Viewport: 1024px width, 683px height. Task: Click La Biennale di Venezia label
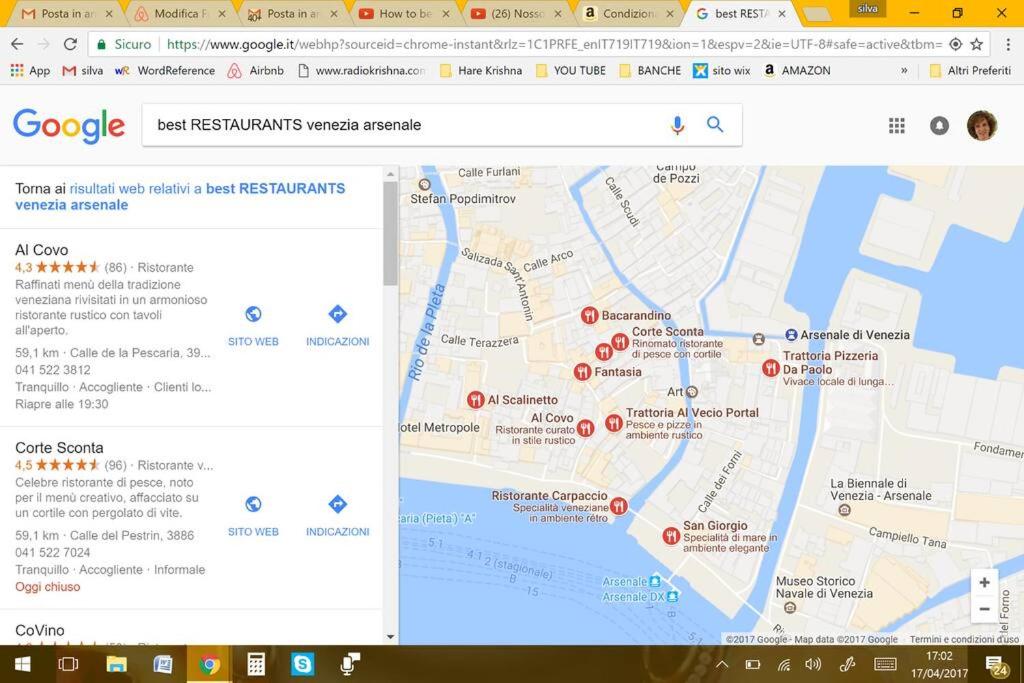click(880, 490)
